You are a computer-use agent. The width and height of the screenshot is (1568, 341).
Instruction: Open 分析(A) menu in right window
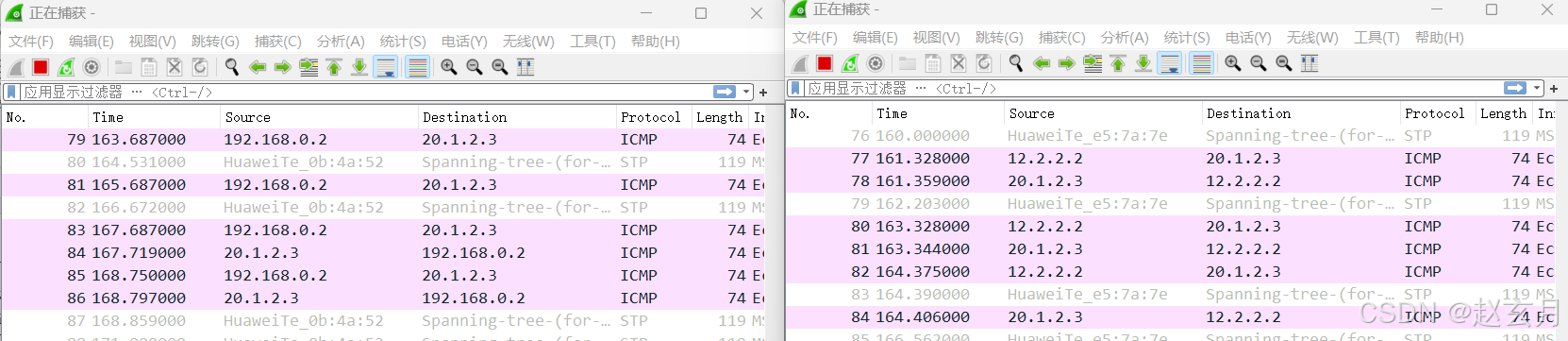pyautogui.click(x=1125, y=38)
